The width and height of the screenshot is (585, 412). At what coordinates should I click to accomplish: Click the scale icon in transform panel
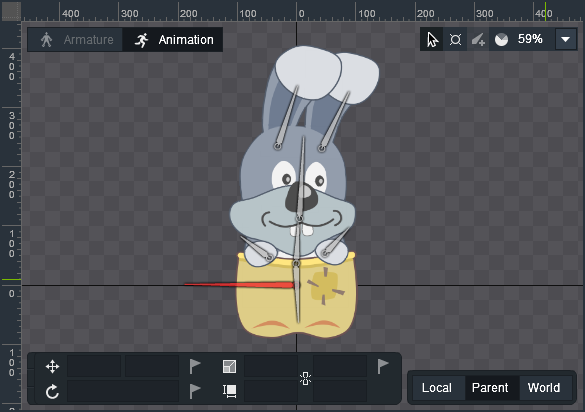(x=229, y=366)
